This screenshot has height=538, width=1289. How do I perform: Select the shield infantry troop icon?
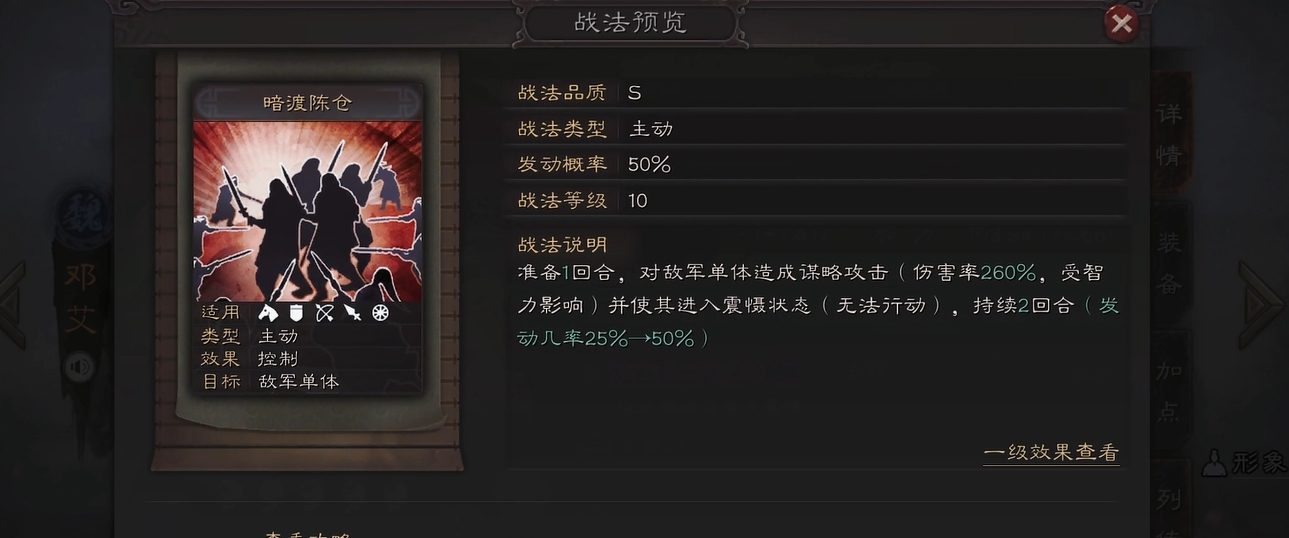point(296,313)
